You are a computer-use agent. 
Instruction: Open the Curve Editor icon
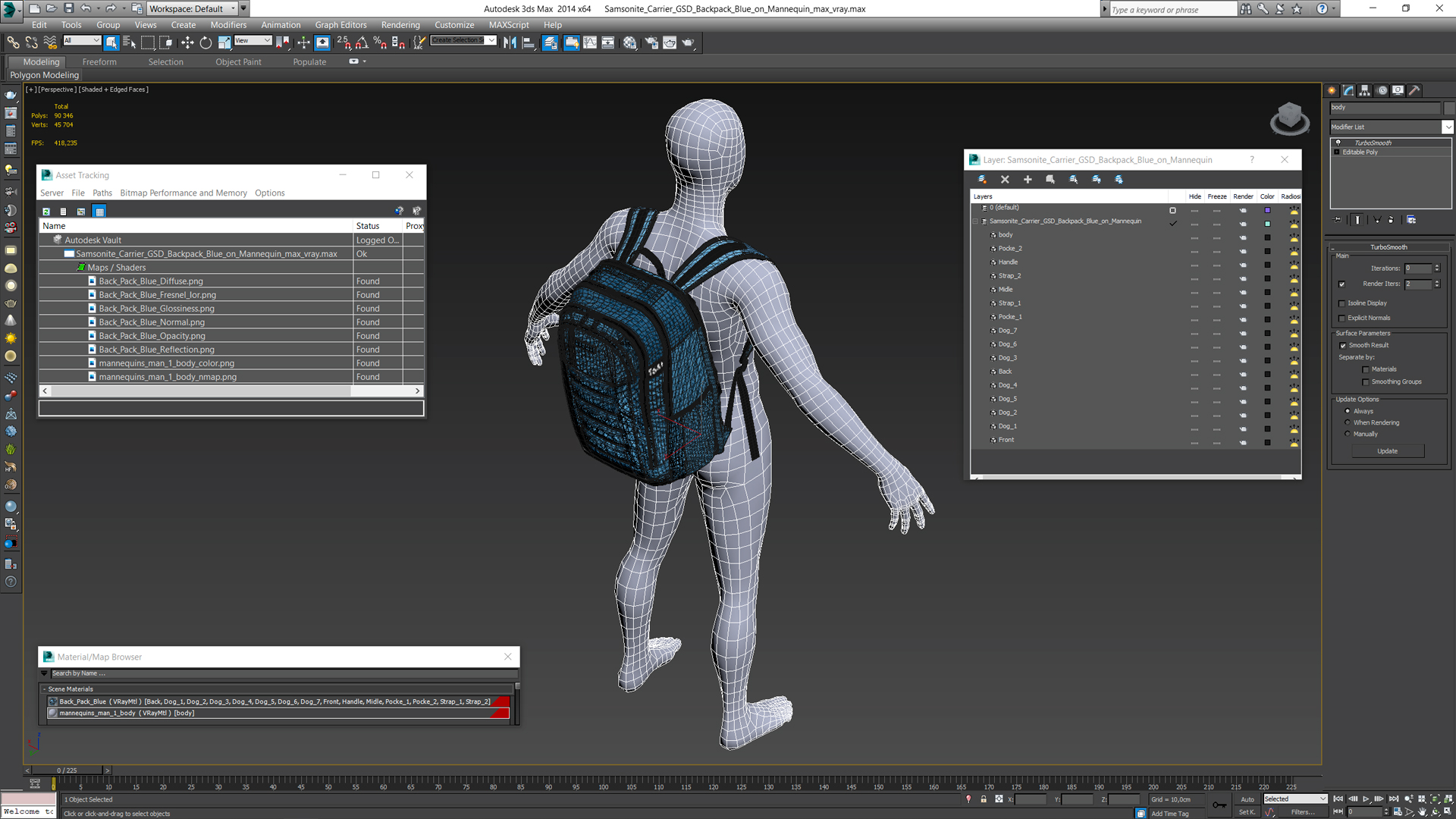pos(590,42)
